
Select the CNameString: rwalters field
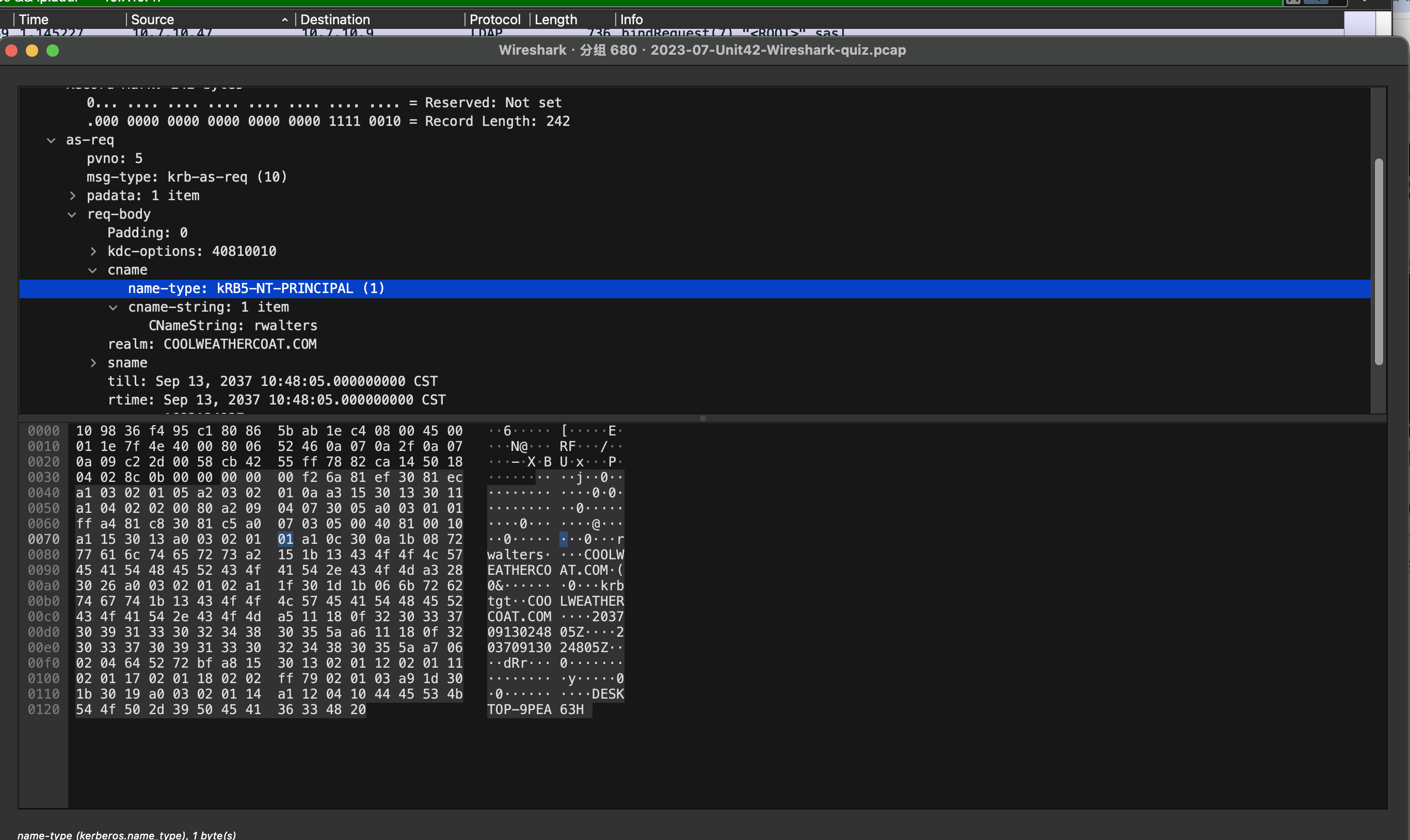(233, 326)
